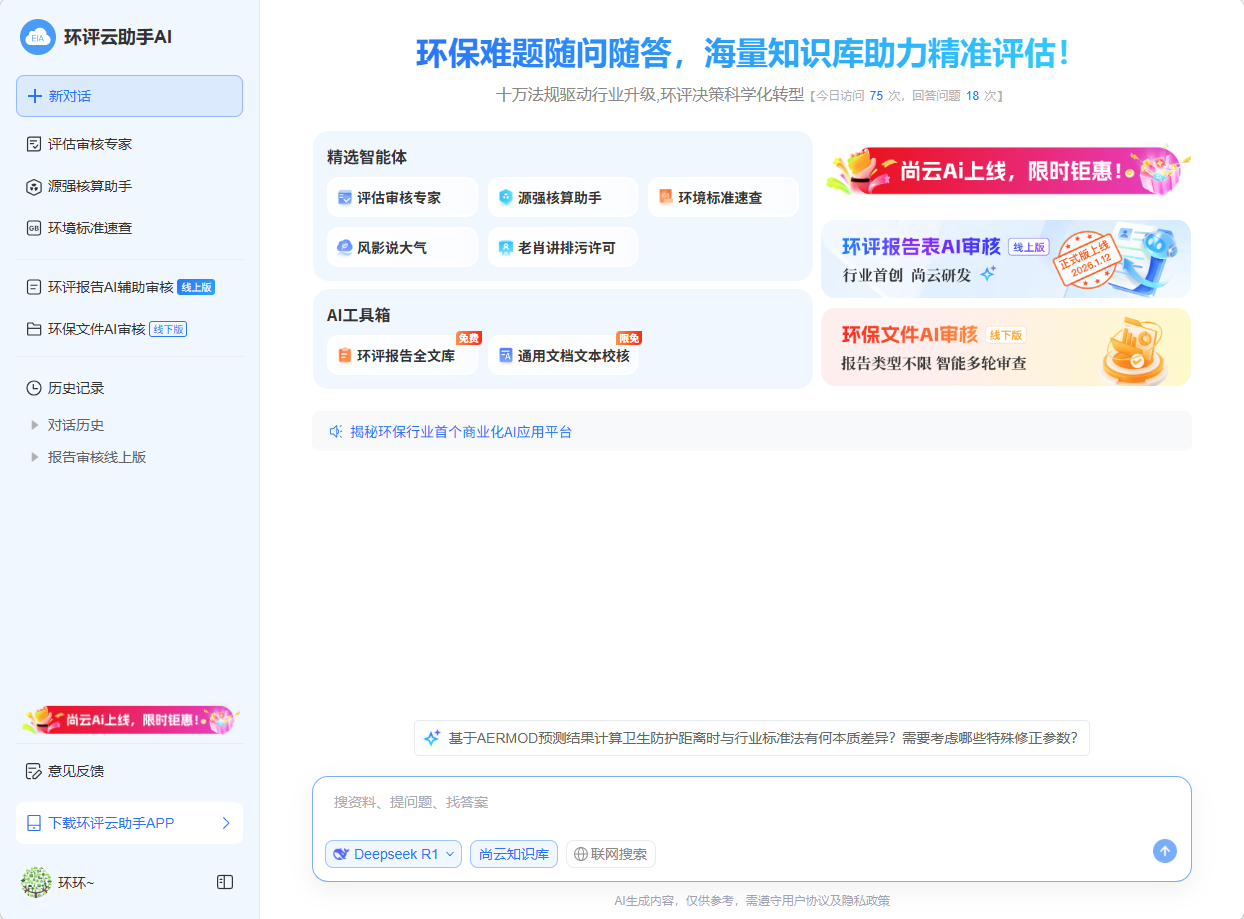Click the 环评报告表AI审核 banner
The height and width of the screenshot is (919, 1244).
click(1005, 259)
